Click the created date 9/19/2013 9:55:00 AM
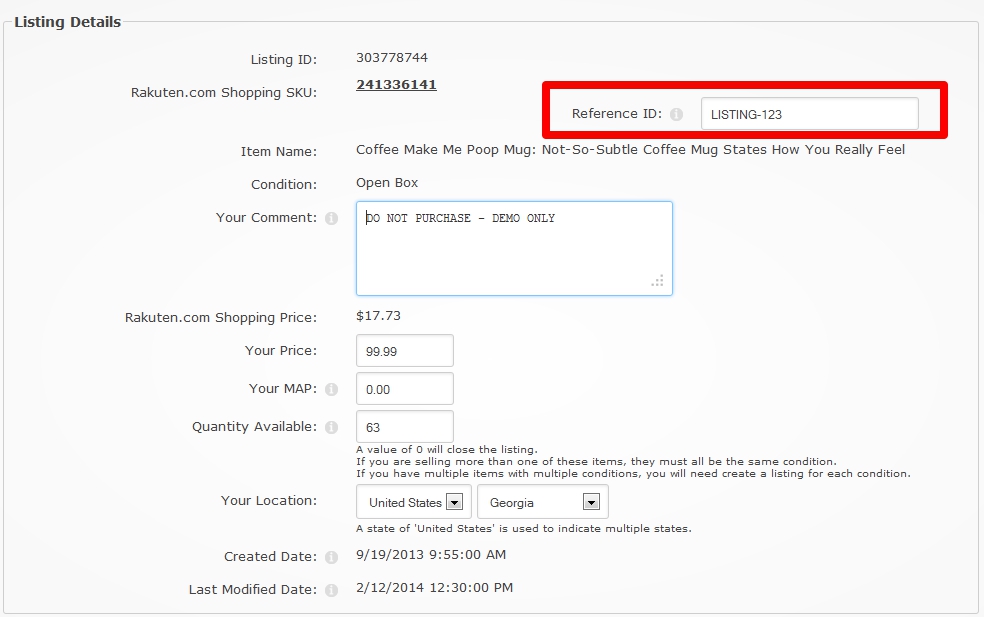Image resolution: width=984 pixels, height=617 pixels. [x=430, y=555]
